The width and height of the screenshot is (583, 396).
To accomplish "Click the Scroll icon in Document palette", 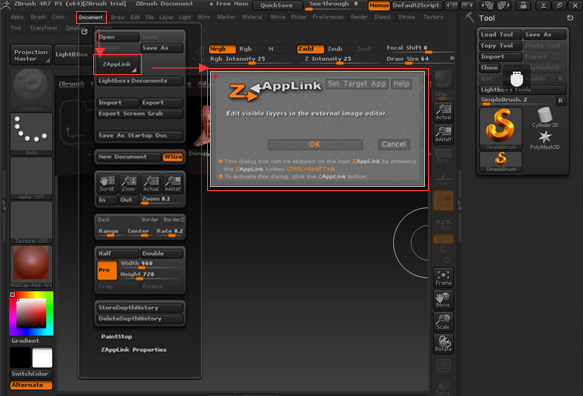I will click(107, 183).
